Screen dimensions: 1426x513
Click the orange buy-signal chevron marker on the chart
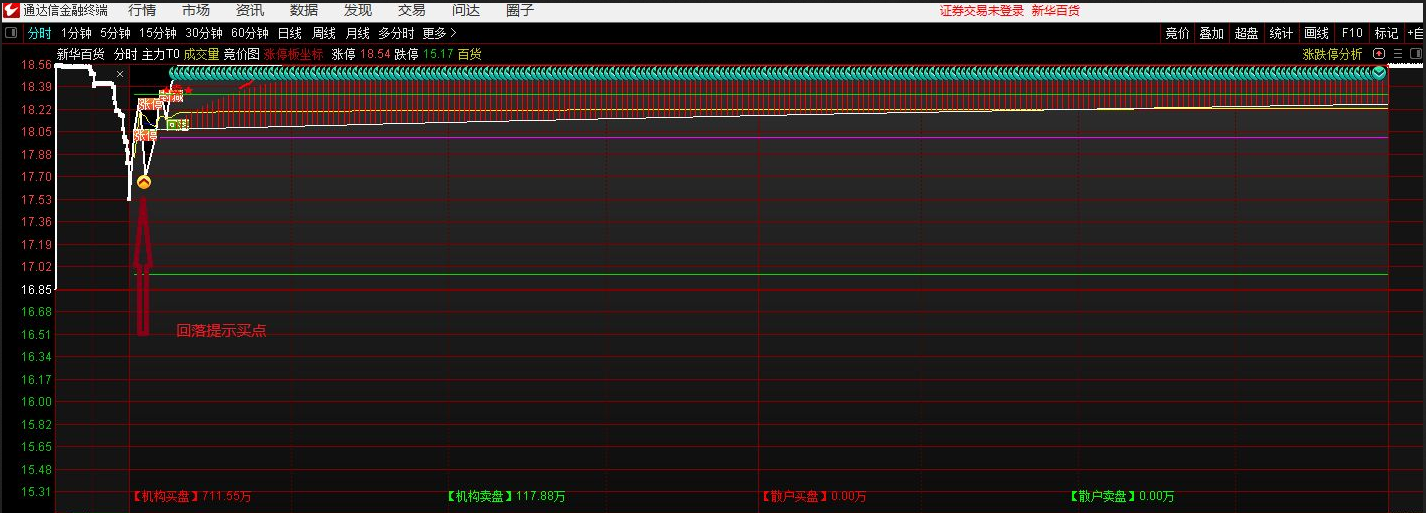click(144, 183)
